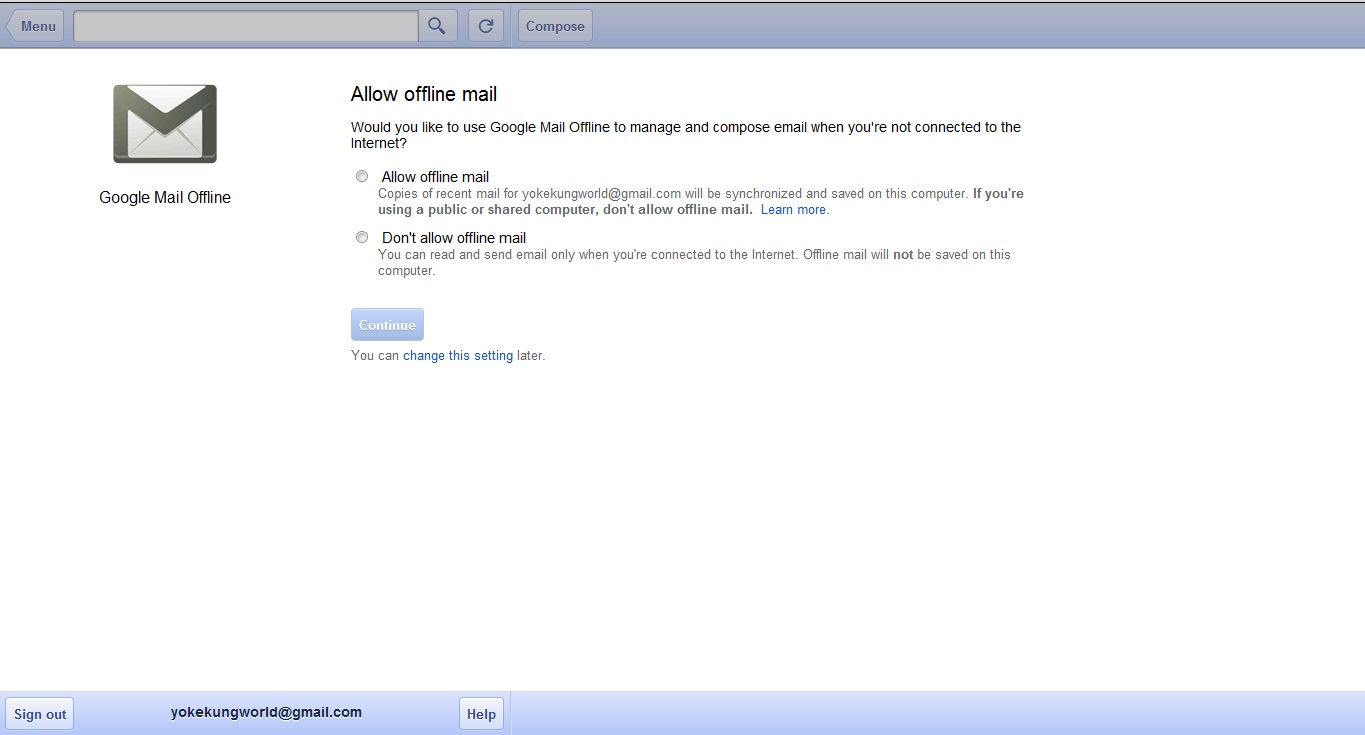Focus the search input field
Viewport: 1365px width, 735px height.
pyautogui.click(x=246, y=26)
